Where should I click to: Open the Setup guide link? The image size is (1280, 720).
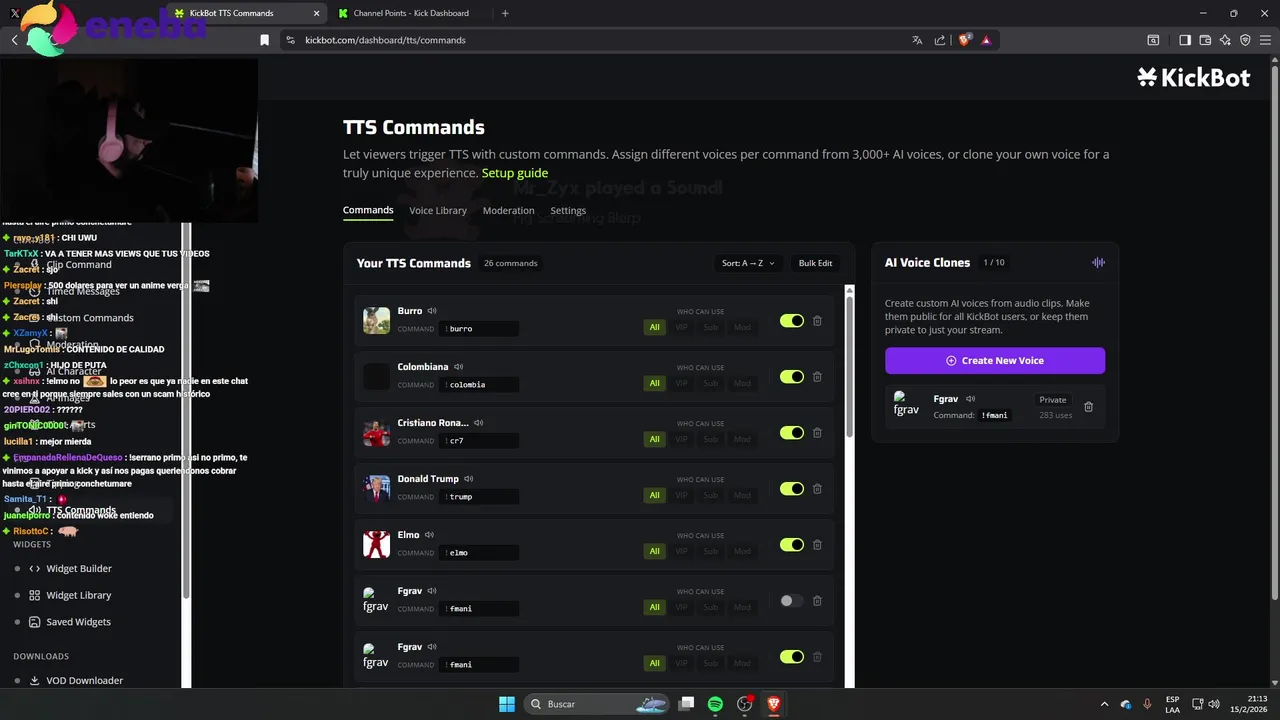click(515, 173)
